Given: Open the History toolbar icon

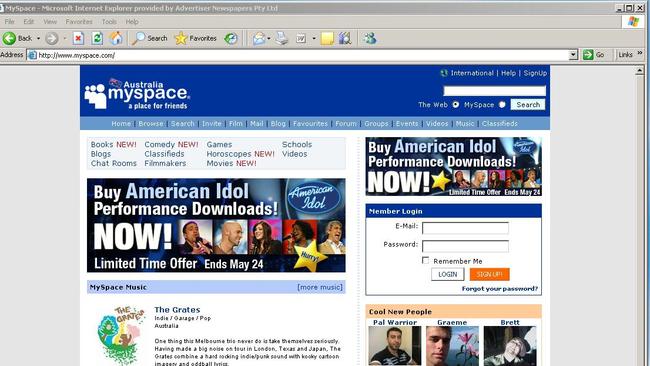Looking at the screenshot, I should pos(231,39).
